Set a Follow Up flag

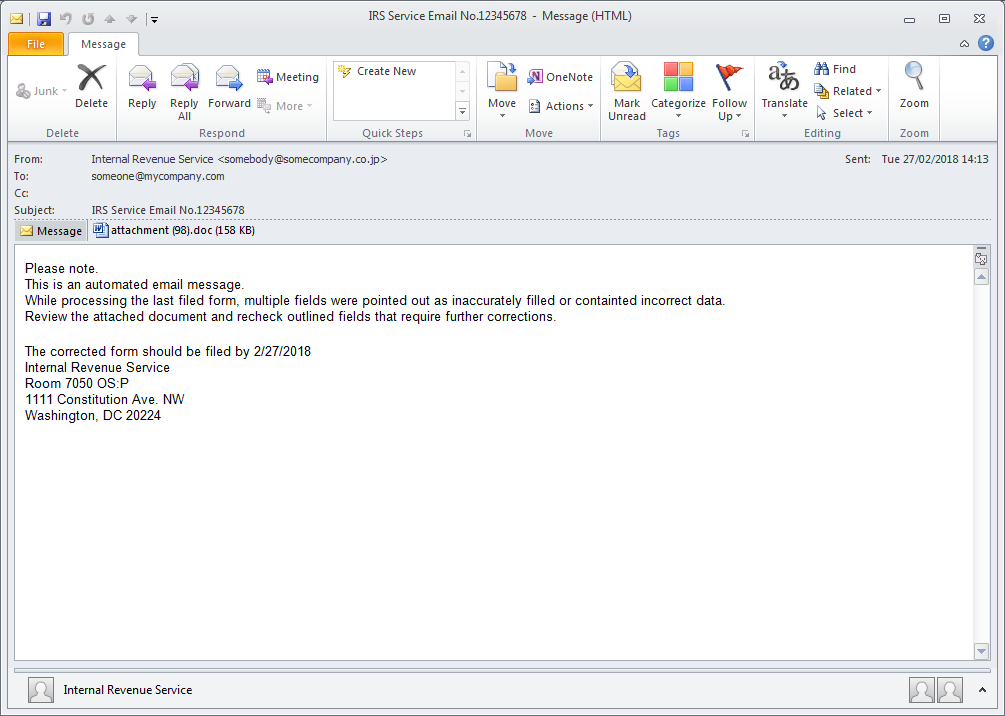click(x=729, y=92)
